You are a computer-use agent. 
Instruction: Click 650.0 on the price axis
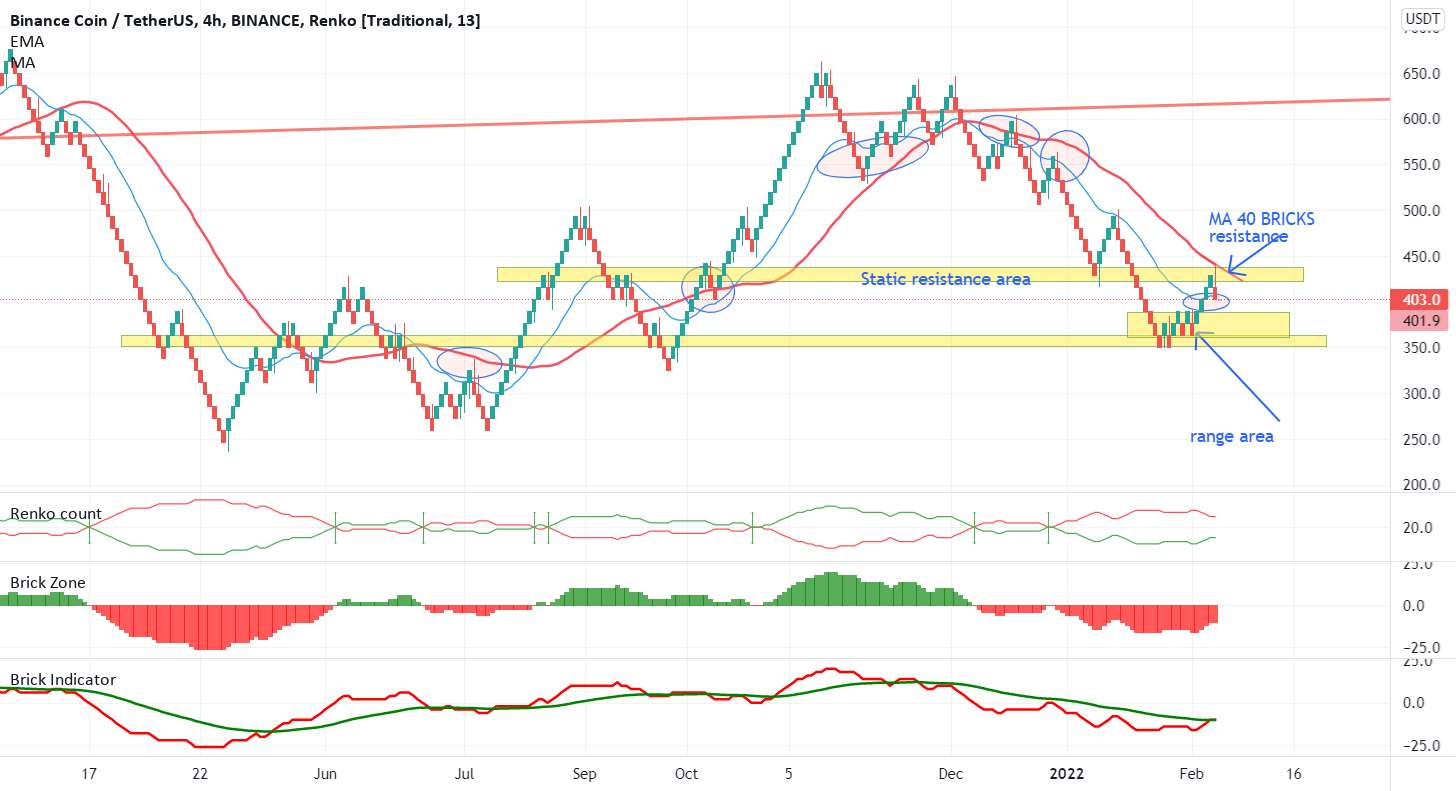click(1420, 74)
